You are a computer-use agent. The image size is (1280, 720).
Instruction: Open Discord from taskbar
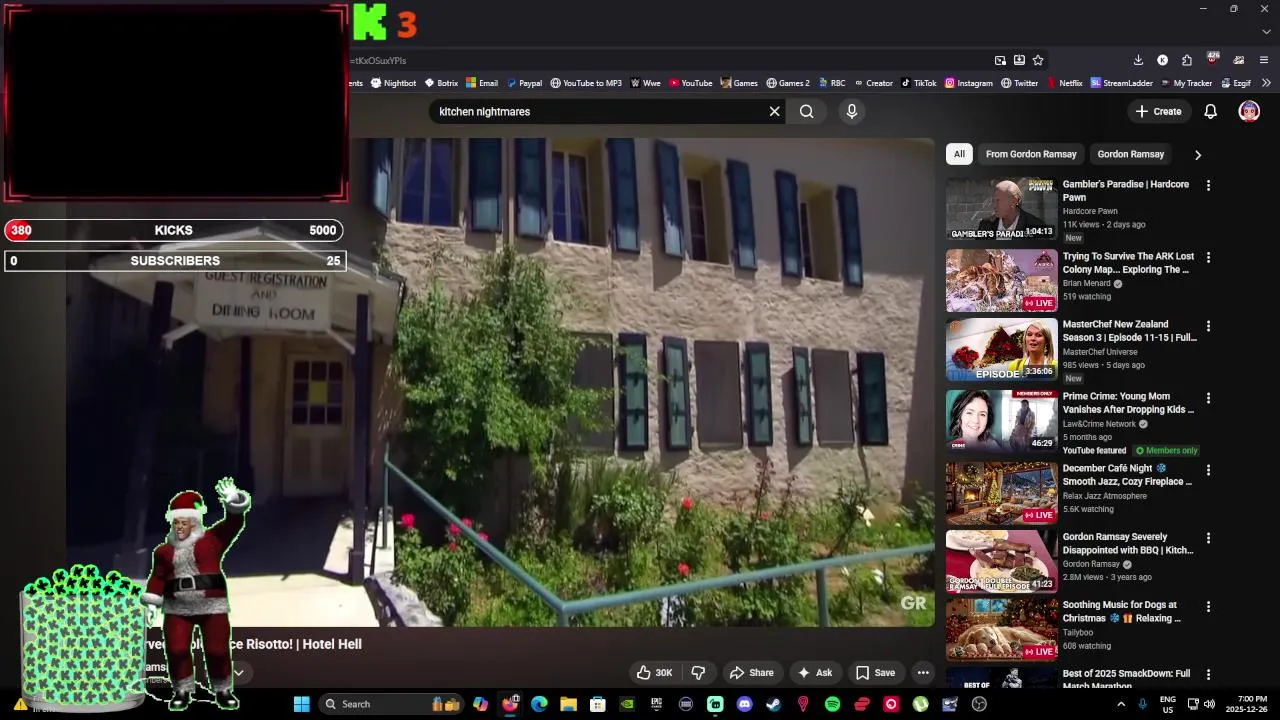(x=744, y=704)
